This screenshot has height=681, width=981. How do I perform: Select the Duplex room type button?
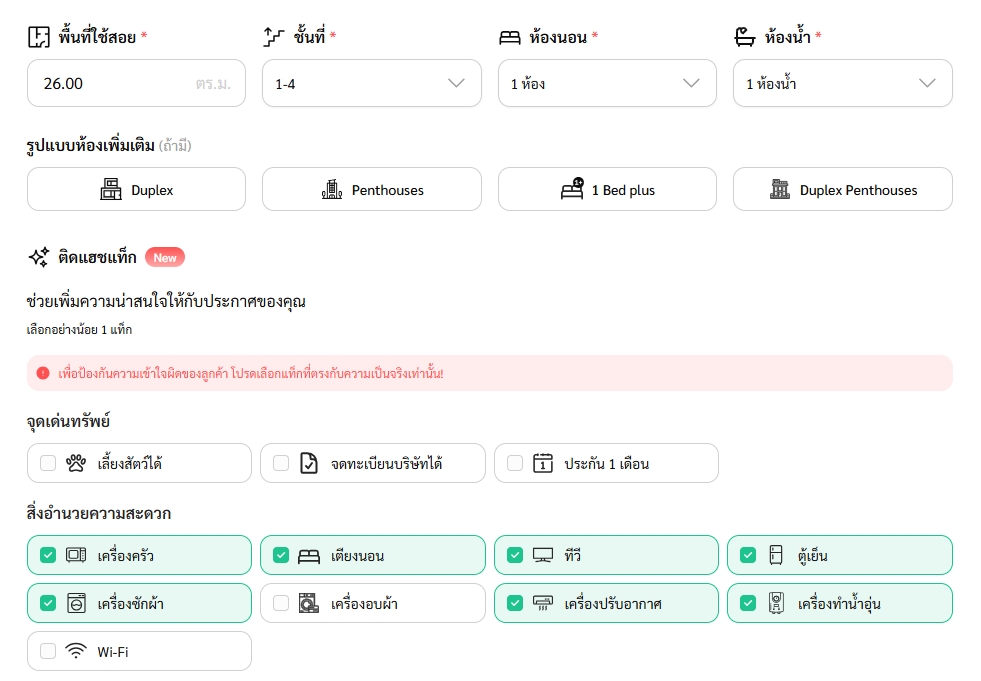(136, 189)
